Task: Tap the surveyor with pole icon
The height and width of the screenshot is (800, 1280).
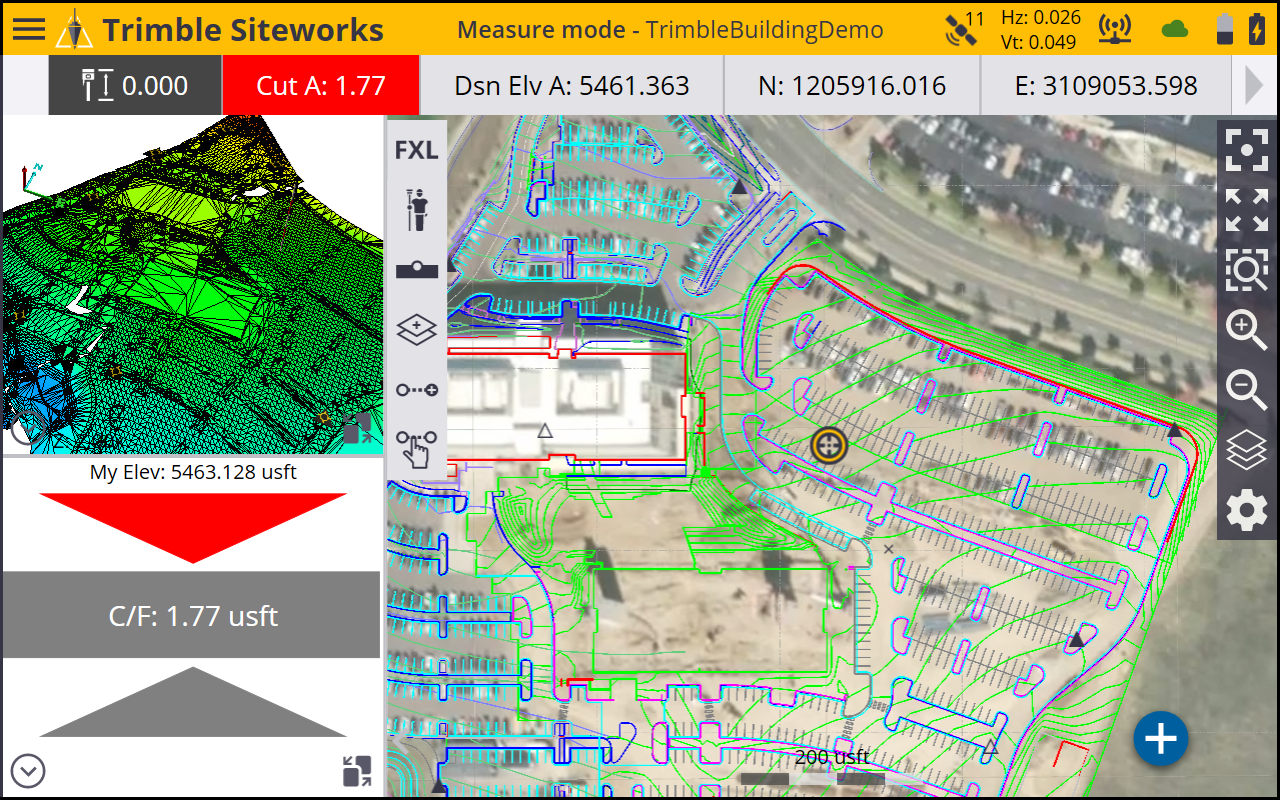Action: coord(416,210)
